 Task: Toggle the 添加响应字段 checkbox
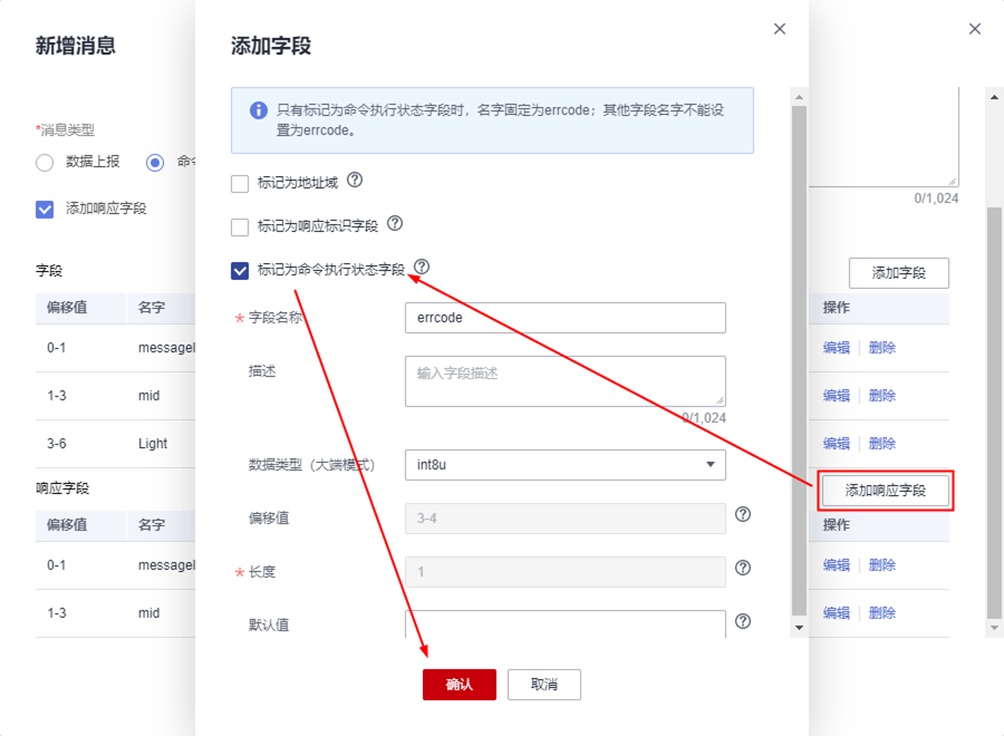click(x=44, y=209)
